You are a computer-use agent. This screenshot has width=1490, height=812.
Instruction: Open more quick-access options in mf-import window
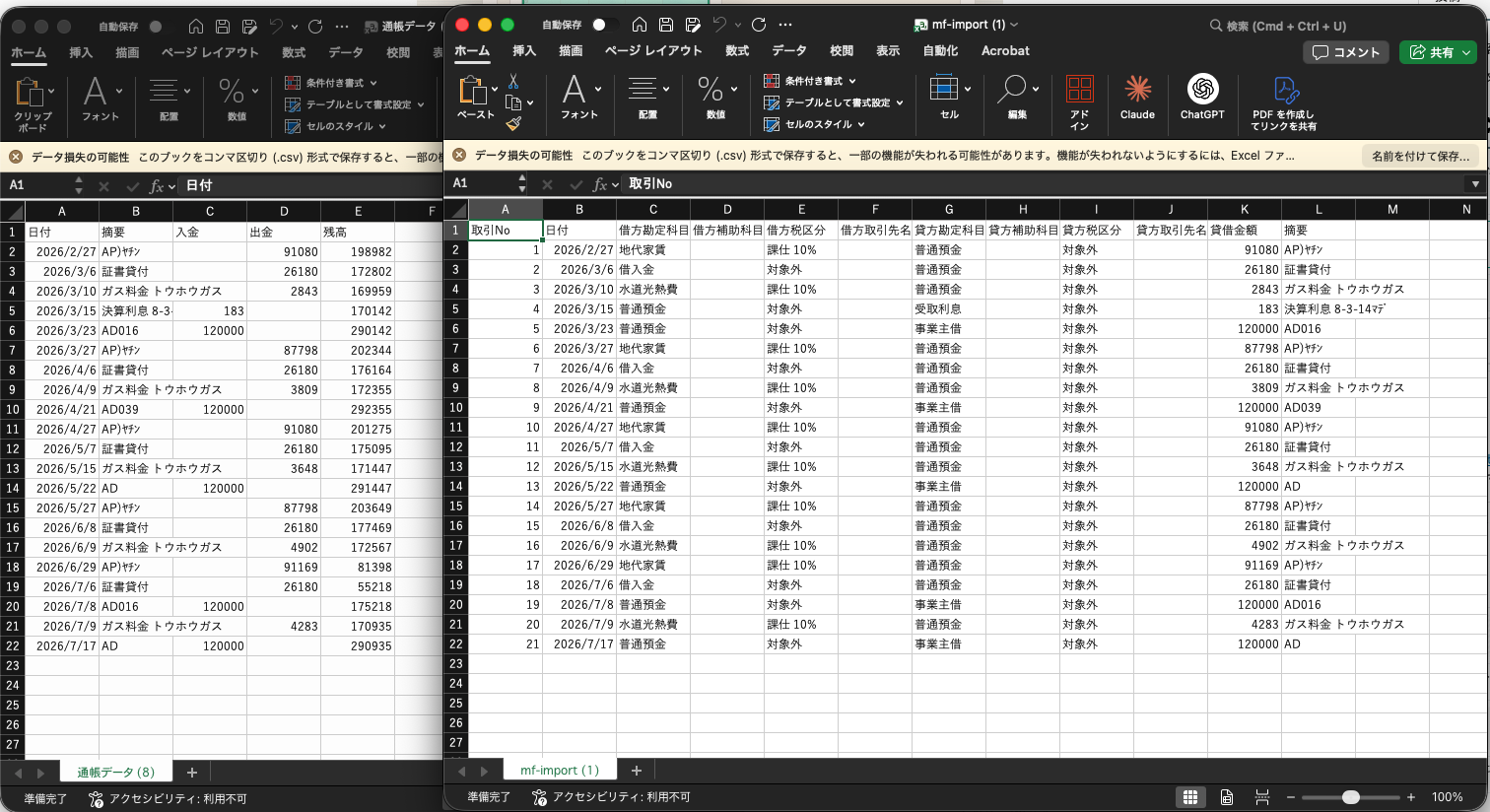click(x=785, y=25)
